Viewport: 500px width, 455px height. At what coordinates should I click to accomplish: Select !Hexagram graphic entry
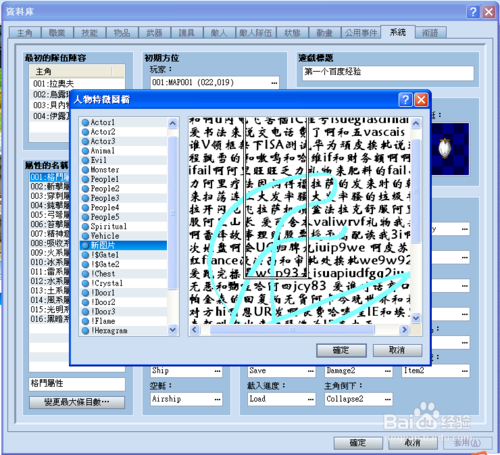coord(123,330)
